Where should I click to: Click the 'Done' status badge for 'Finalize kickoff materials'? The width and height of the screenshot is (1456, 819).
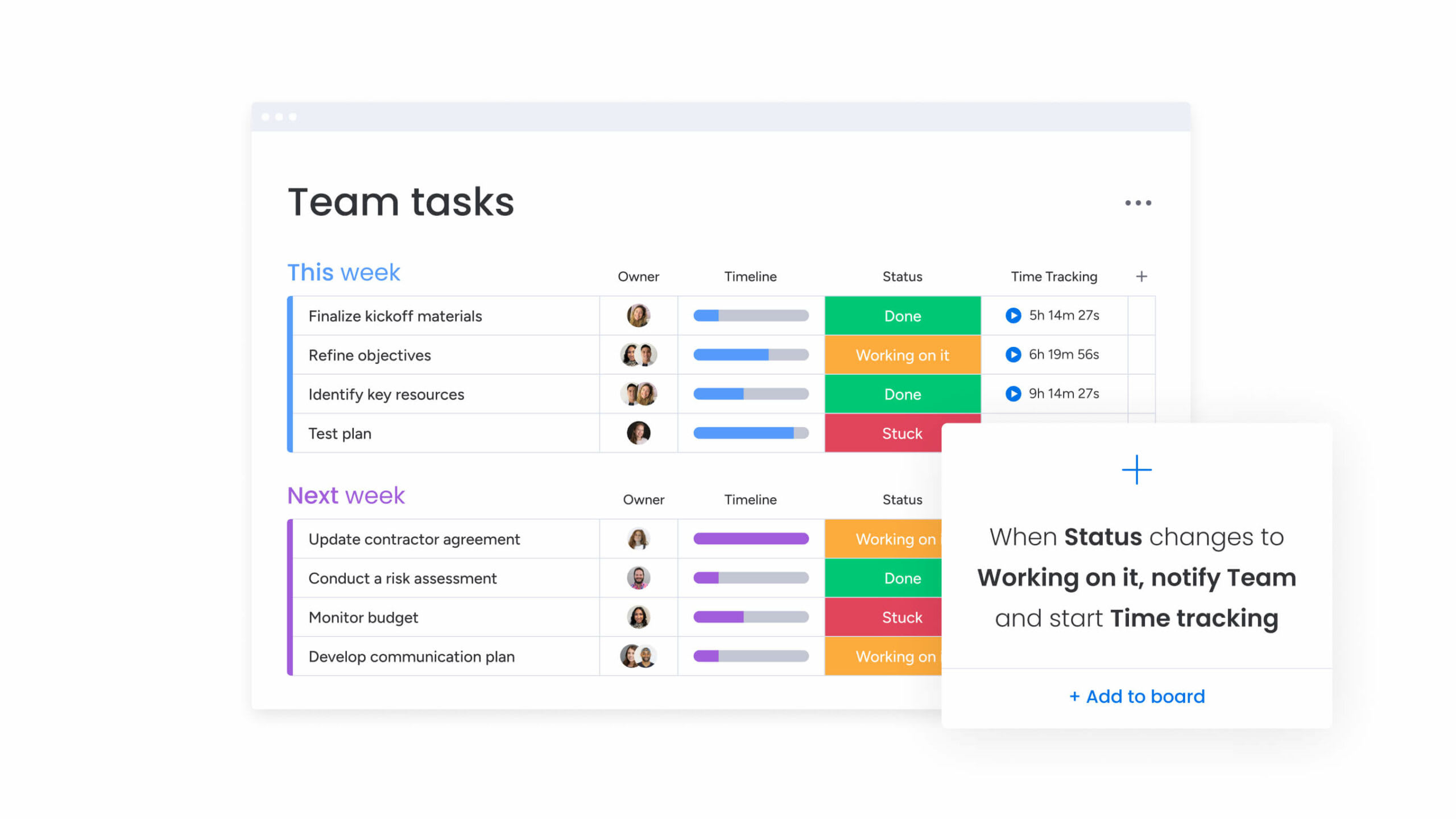click(902, 316)
